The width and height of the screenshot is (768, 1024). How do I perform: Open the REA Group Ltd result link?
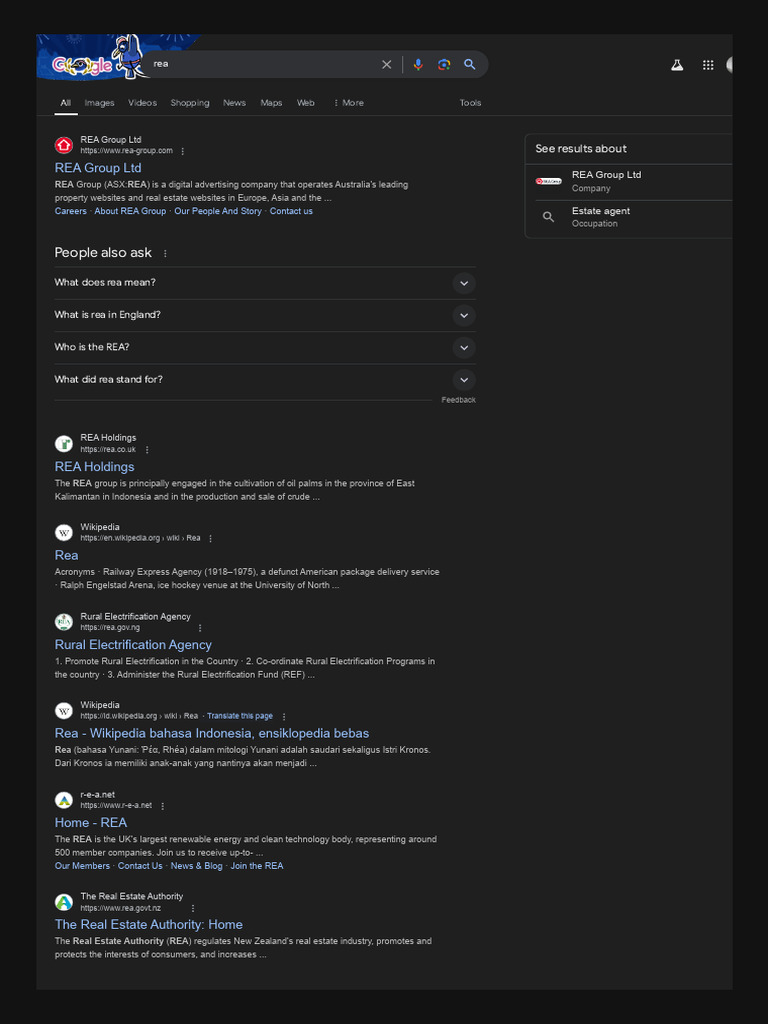coord(98,168)
